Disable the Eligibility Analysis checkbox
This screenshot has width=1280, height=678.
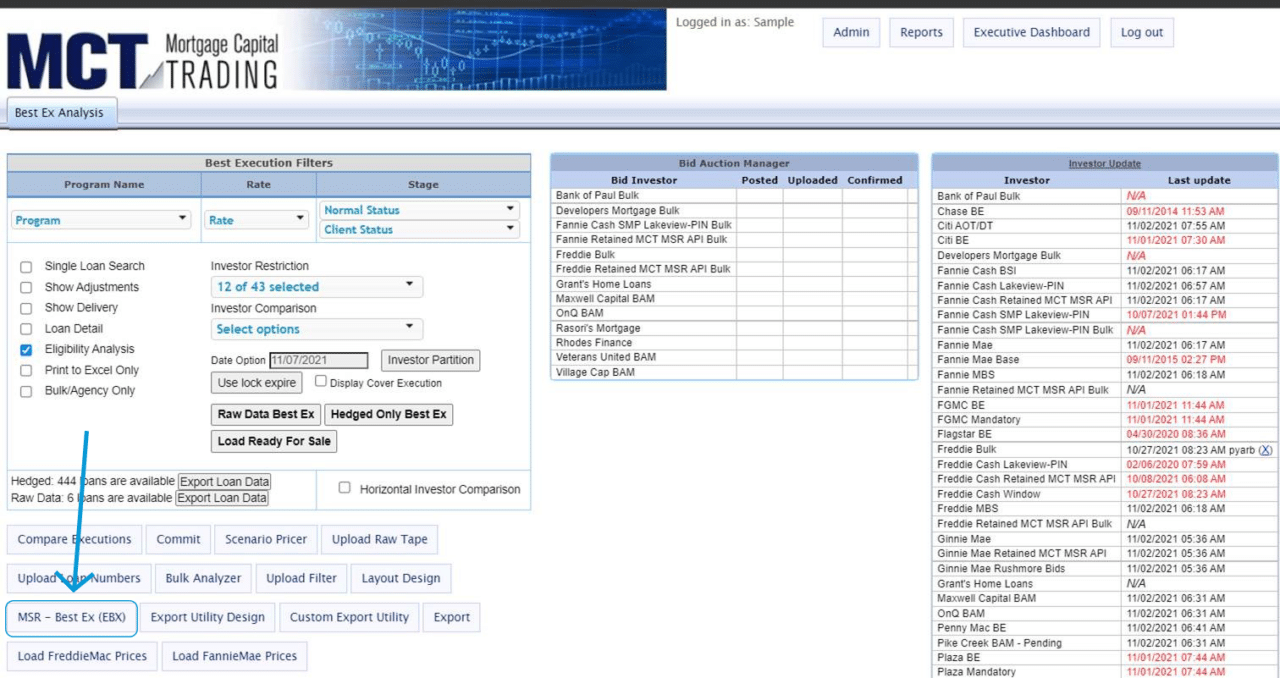click(24, 348)
